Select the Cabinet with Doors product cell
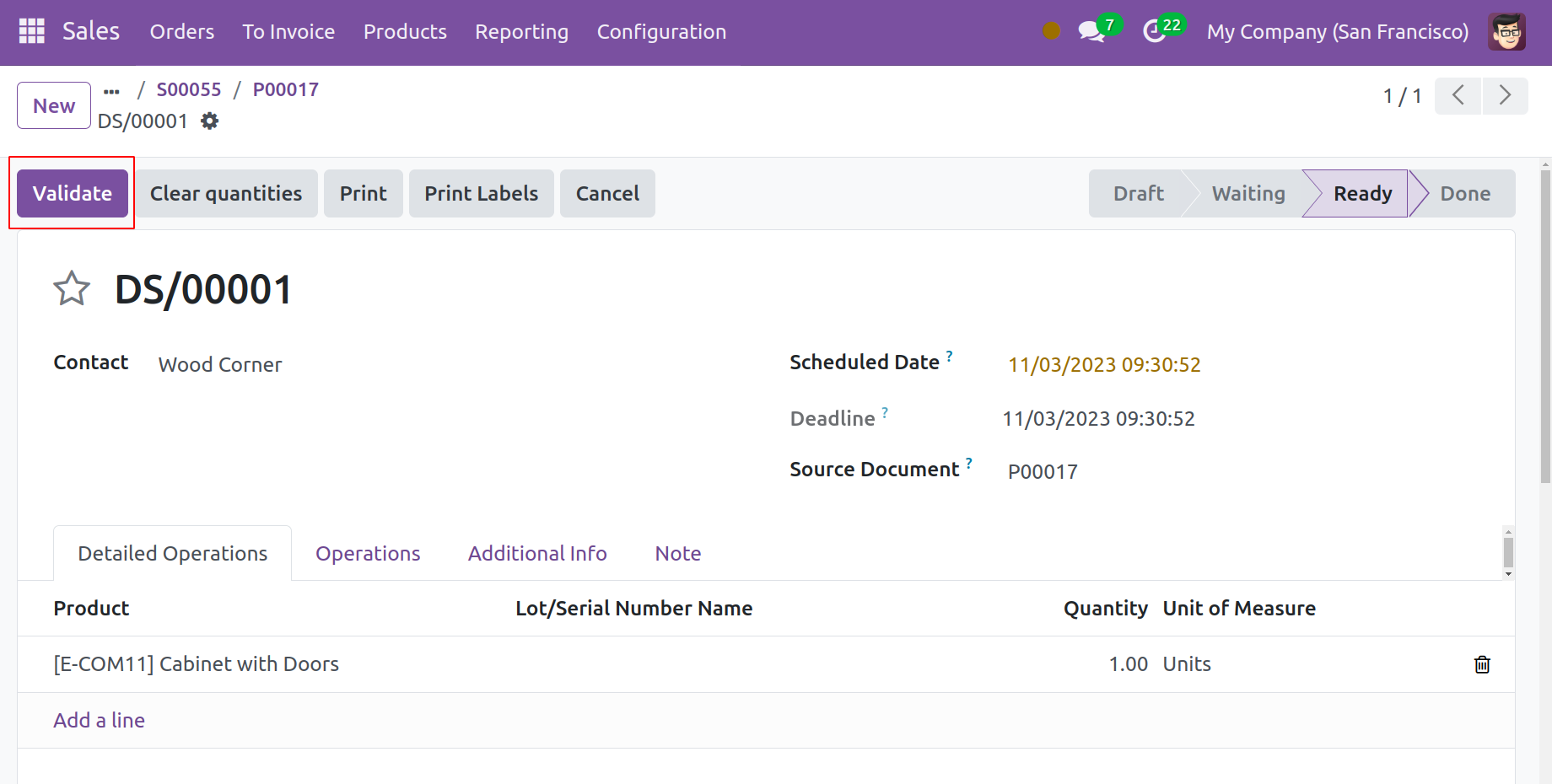This screenshot has height=784, width=1552. pyautogui.click(x=197, y=664)
